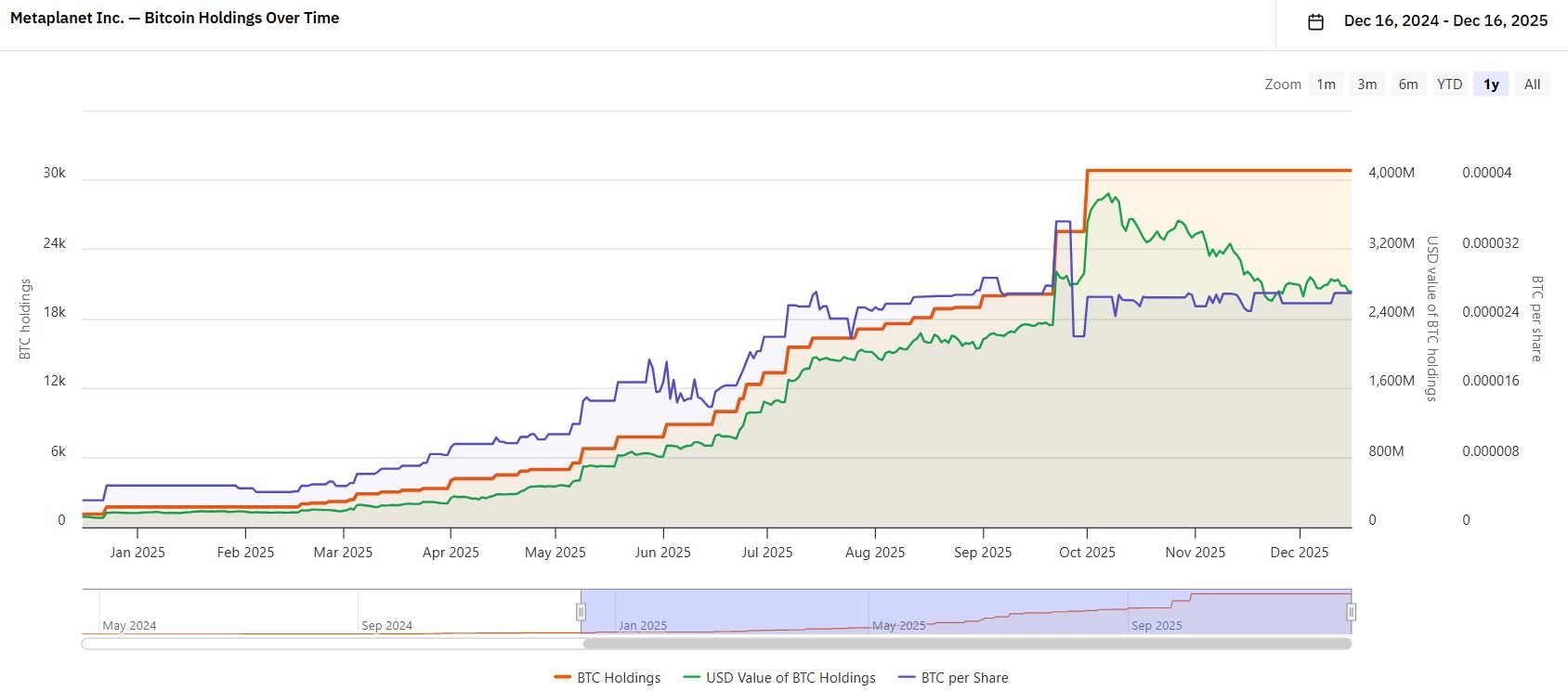
Task: Click the 0.000032 BTC per share value
Action: (x=1491, y=243)
